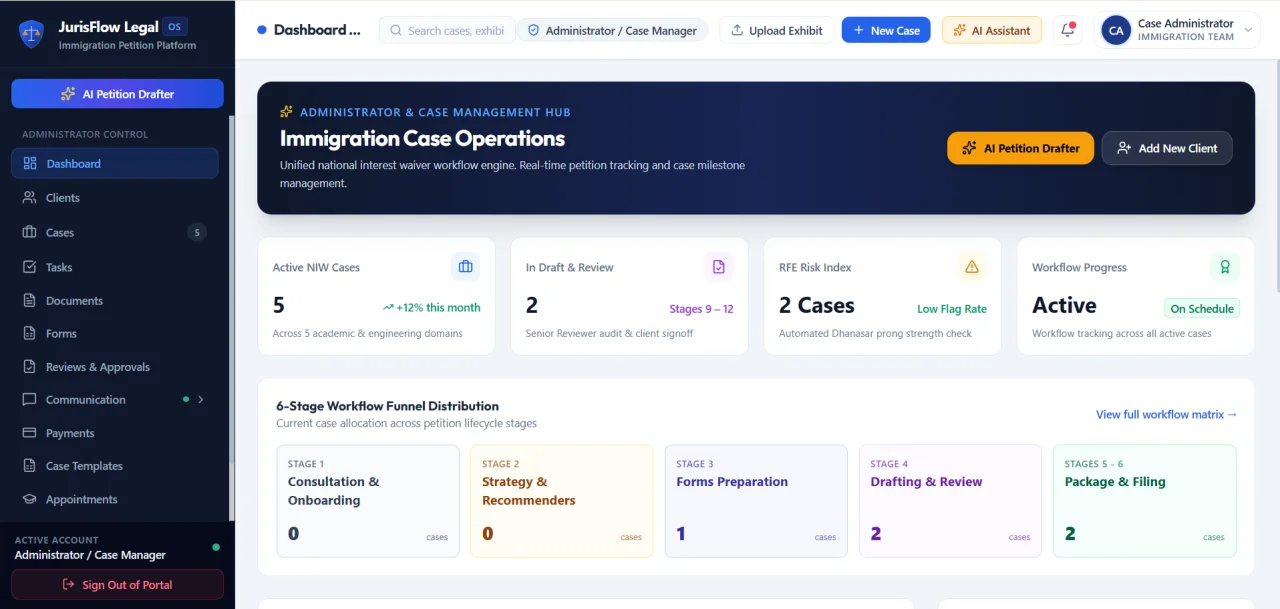1280x609 pixels.
Task: Click the On Schedule status badge
Action: 1202,309
